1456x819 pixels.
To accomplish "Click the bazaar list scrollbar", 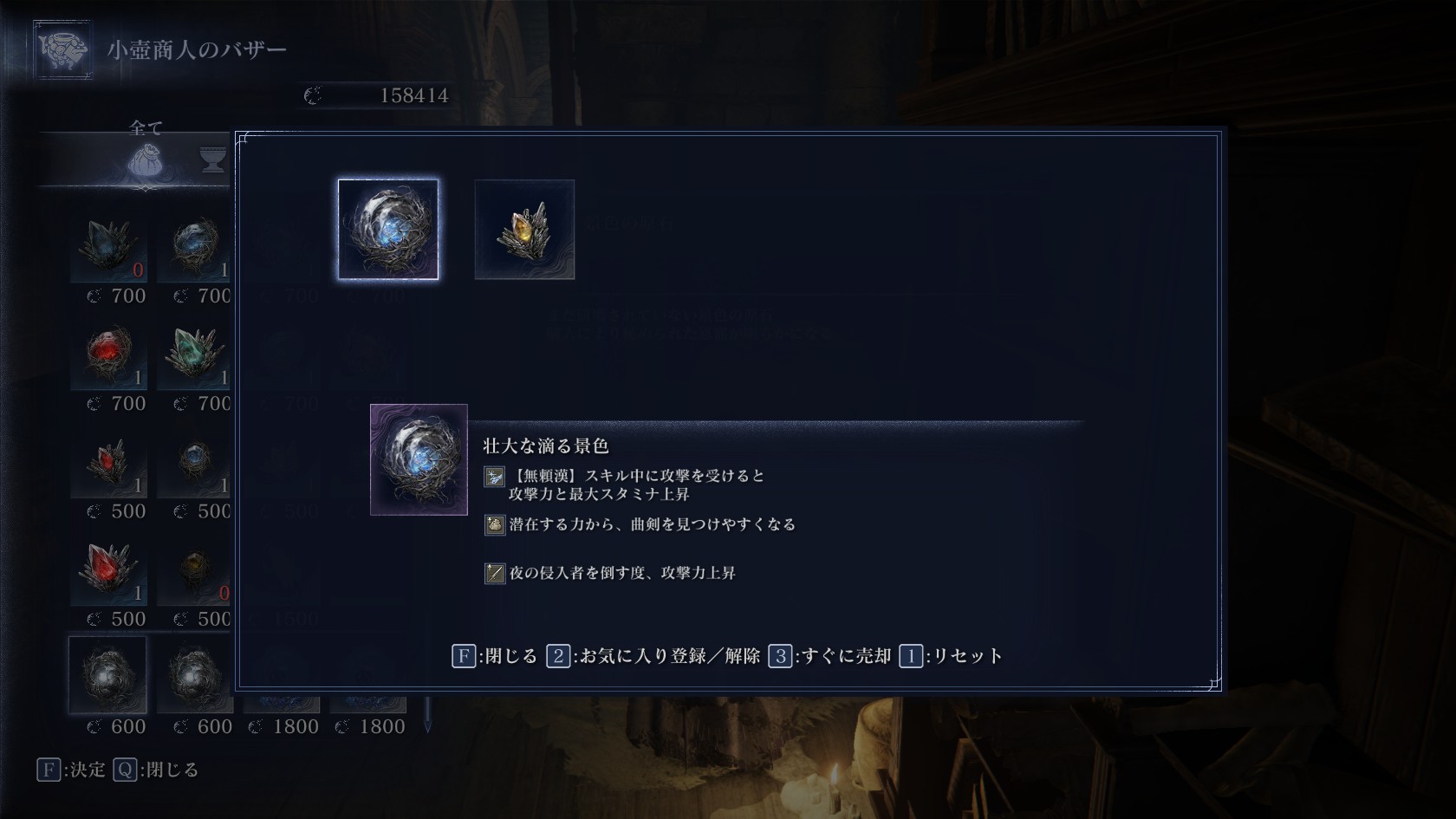I will pos(427,712).
